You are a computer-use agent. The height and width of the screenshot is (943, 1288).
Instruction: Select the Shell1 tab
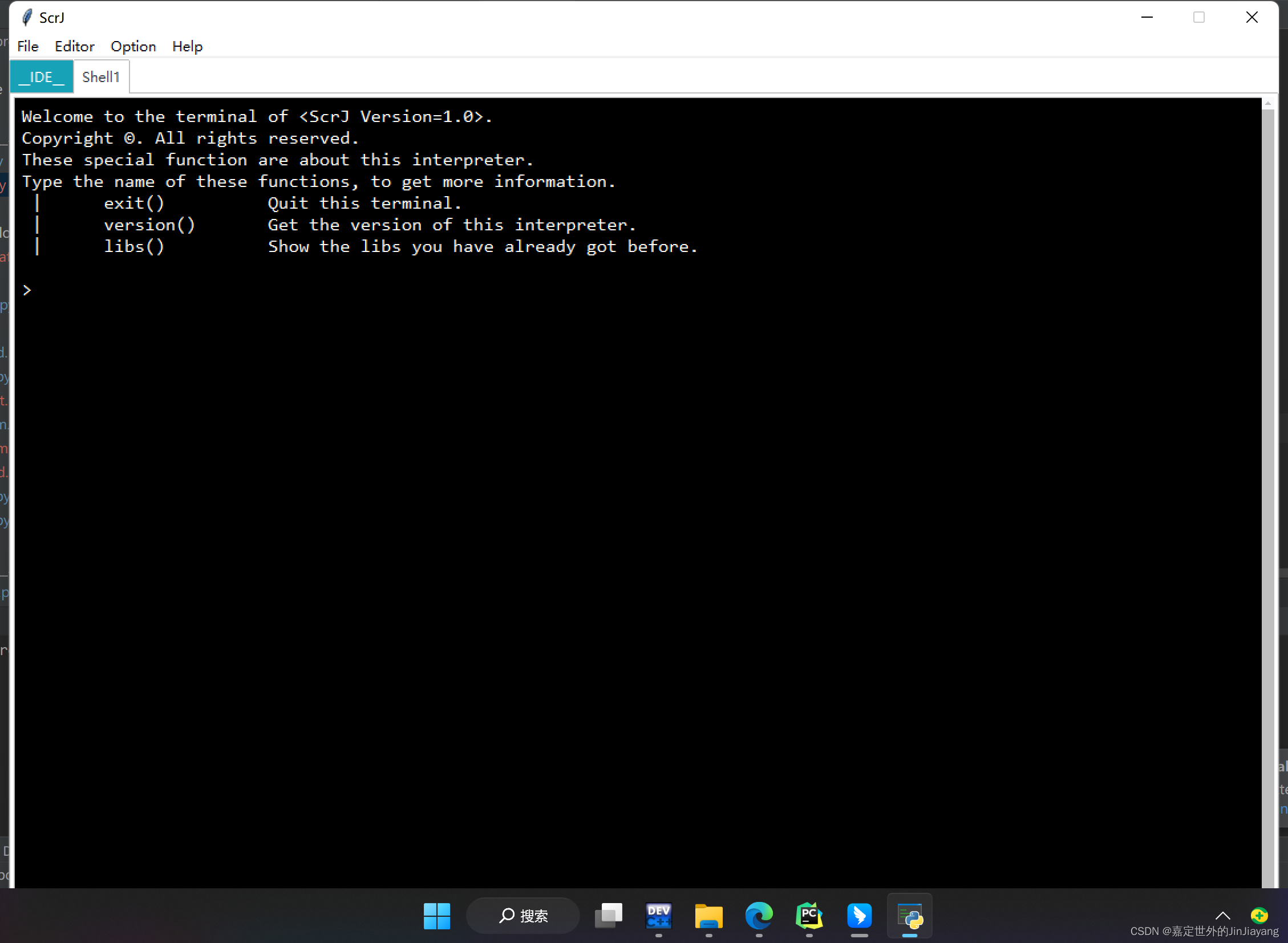101,77
